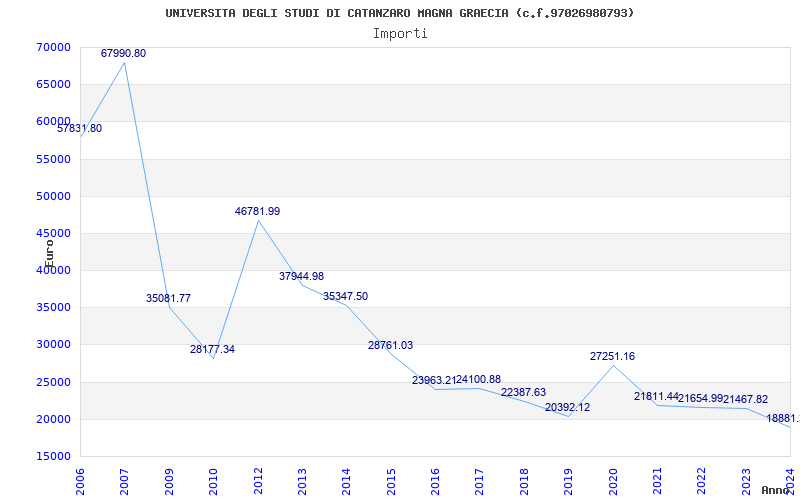The height and width of the screenshot is (500, 800).
Task: Click the x-axis year 2021
Action: click(x=657, y=482)
